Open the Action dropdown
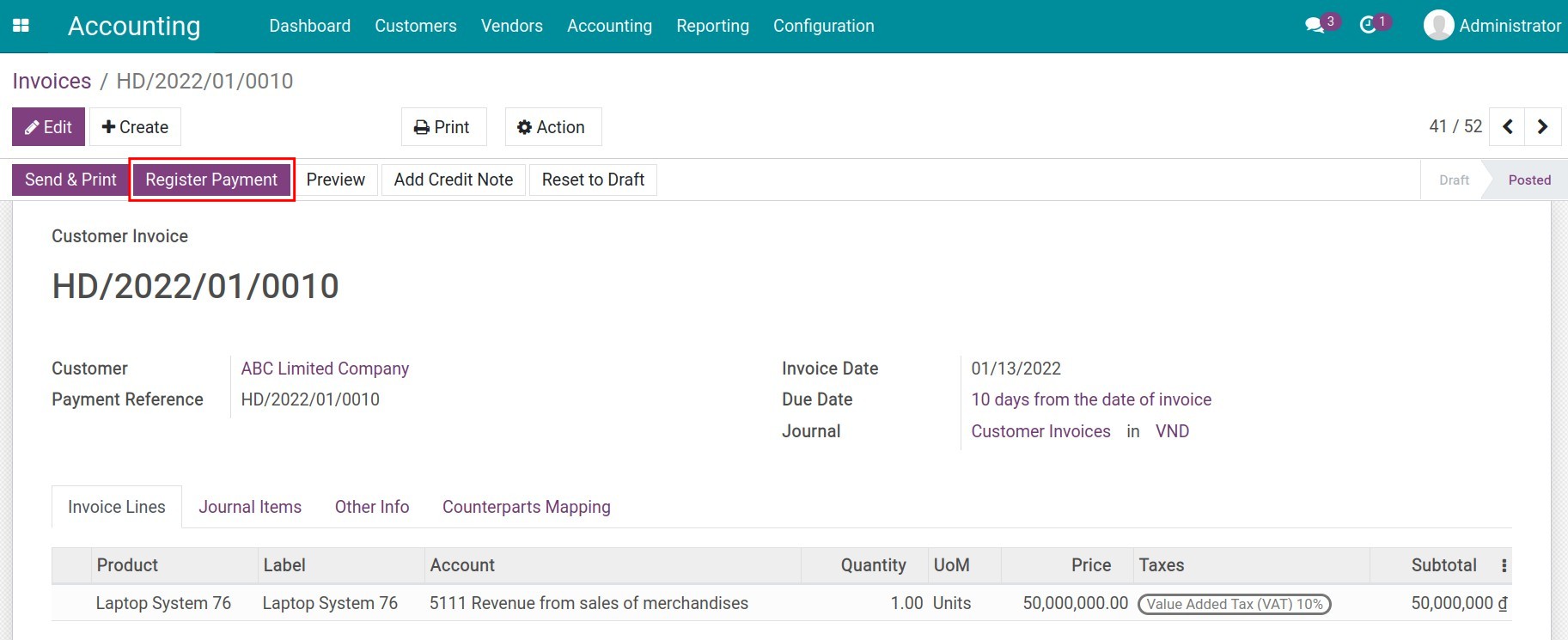1568x640 pixels. click(552, 127)
